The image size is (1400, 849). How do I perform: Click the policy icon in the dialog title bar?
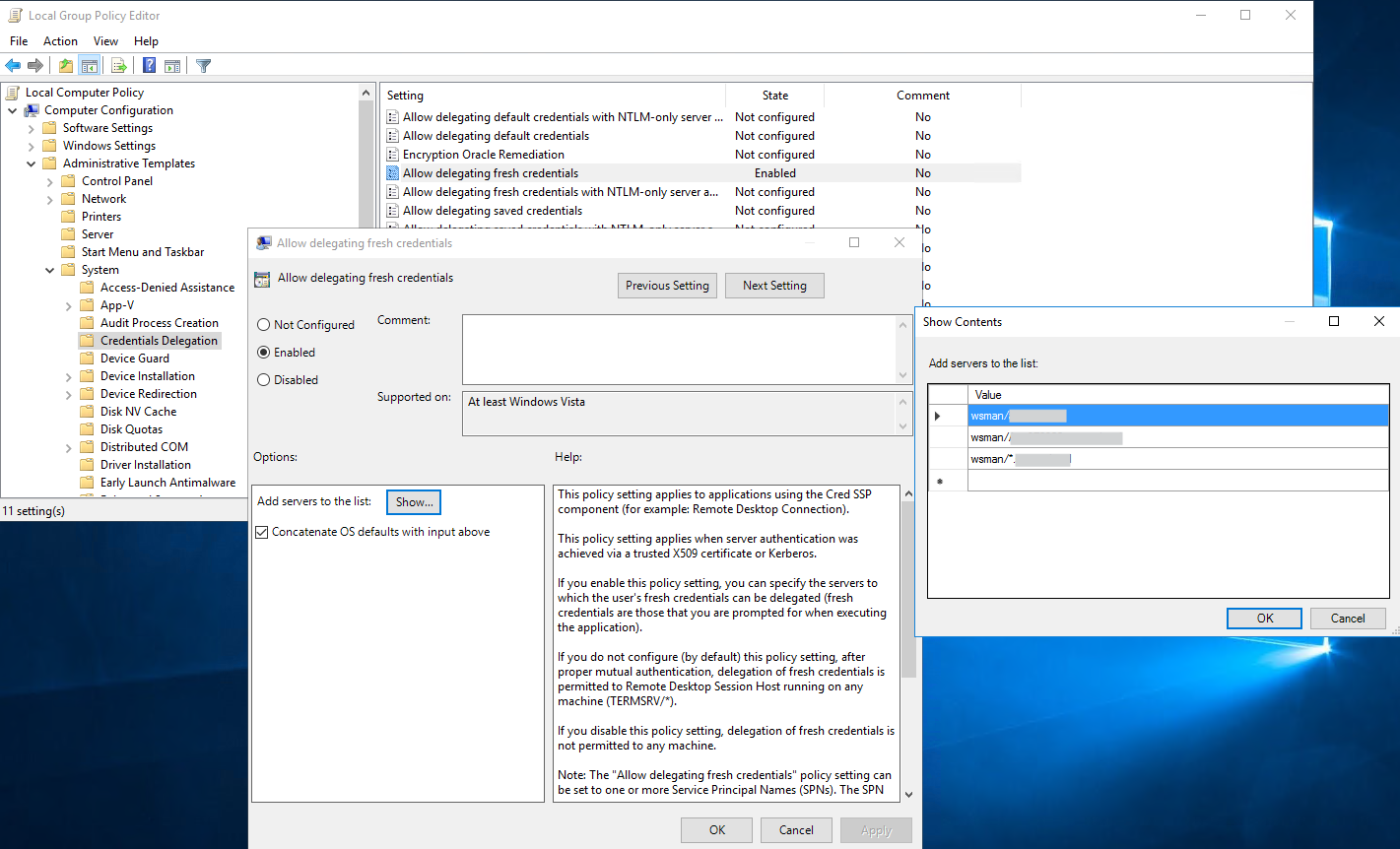pyautogui.click(x=263, y=243)
